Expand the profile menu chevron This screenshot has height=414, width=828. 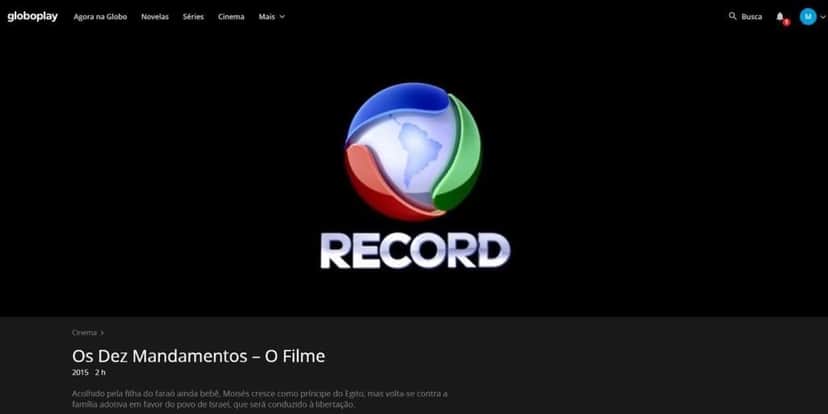[822, 17]
